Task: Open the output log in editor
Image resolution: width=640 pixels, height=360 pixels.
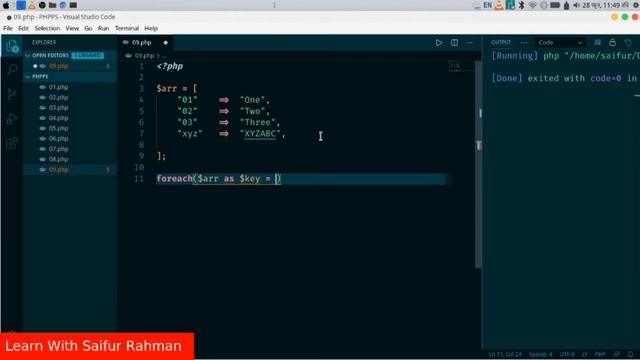Action: pyautogui.click(x=628, y=42)
